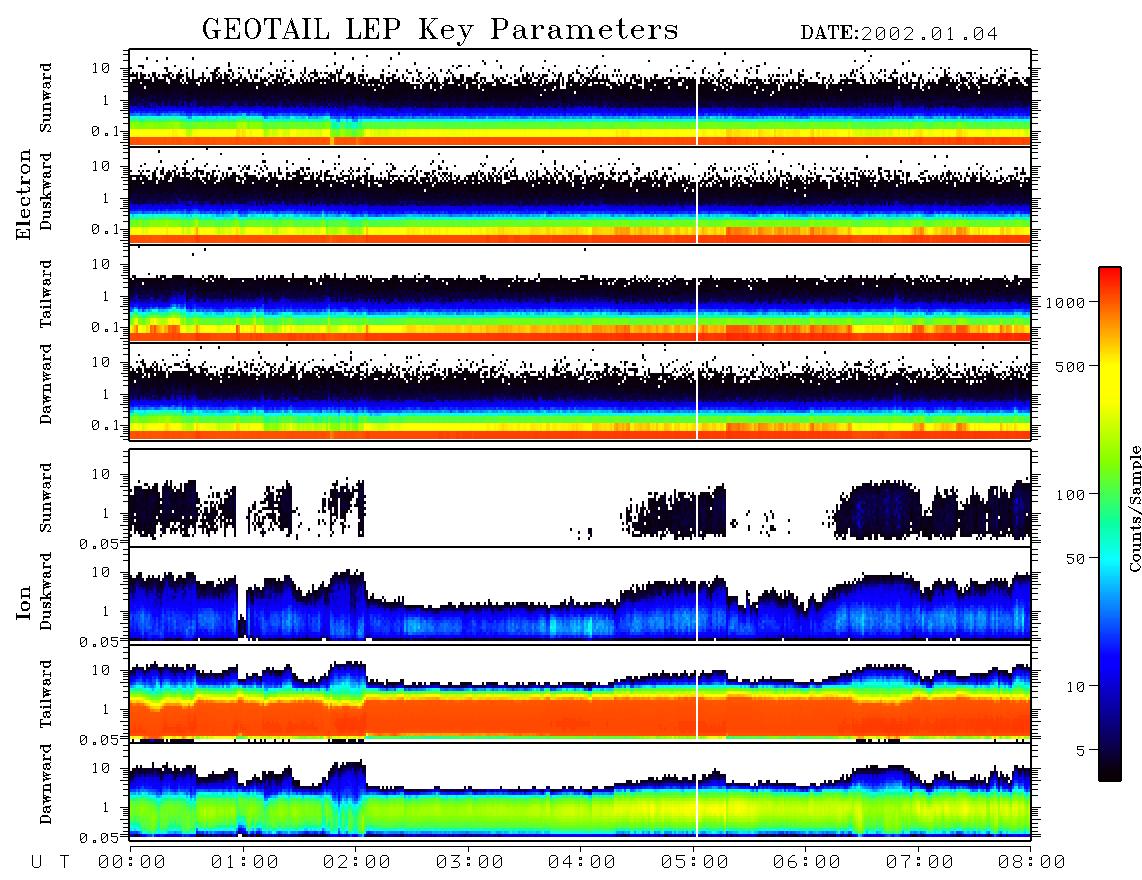Select the Ion Sunward axis label
This screenshot has height=880, width=1142.
(46, 498)
